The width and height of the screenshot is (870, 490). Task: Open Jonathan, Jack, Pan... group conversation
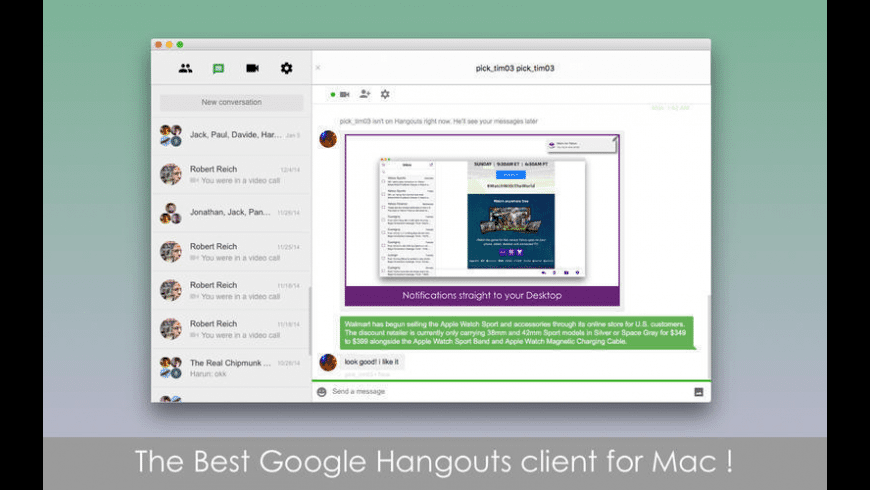pos(231,213)
